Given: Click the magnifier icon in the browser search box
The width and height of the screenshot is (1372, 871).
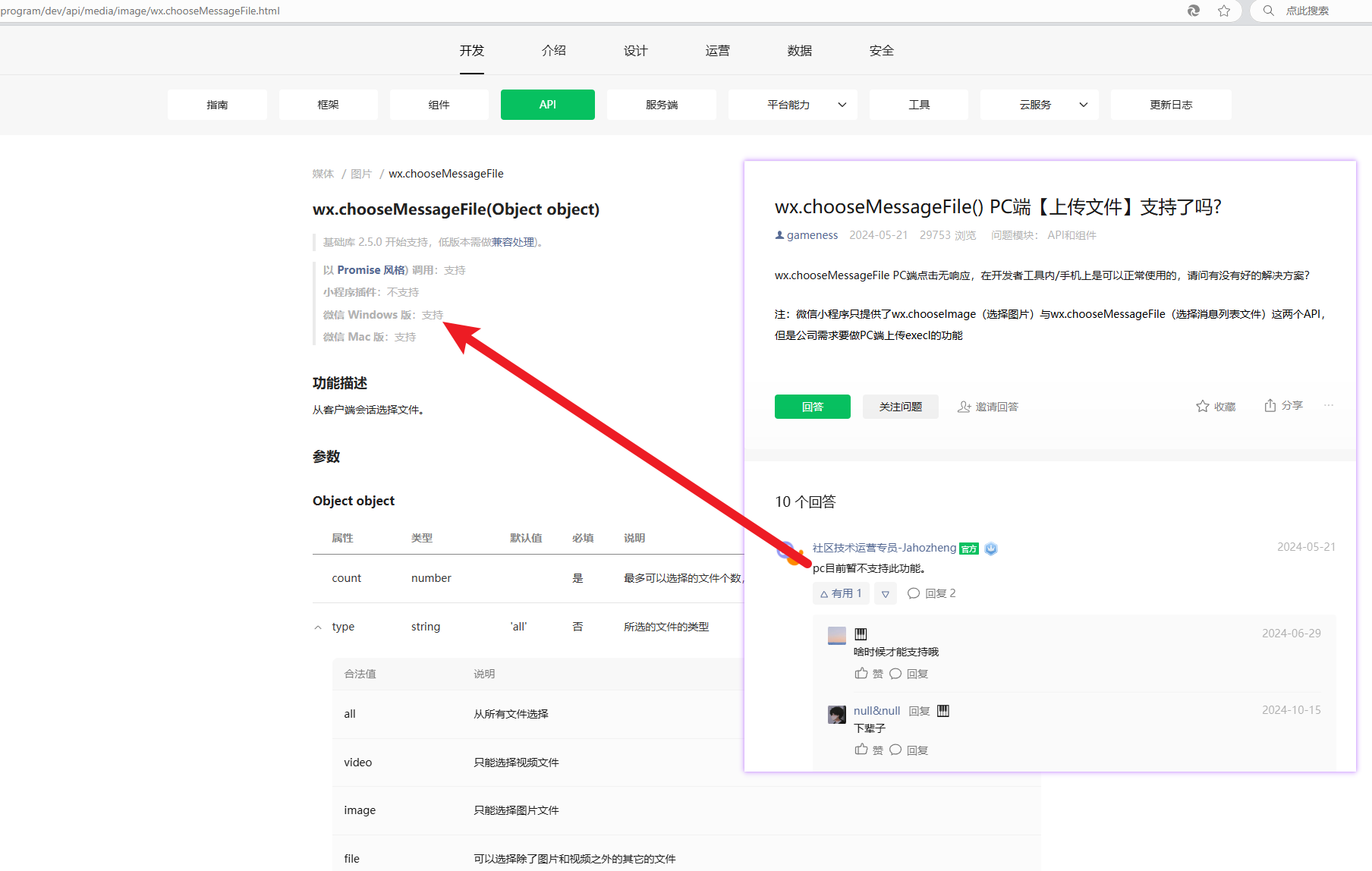Looking at the screenshot, I should pos(1268,11).
